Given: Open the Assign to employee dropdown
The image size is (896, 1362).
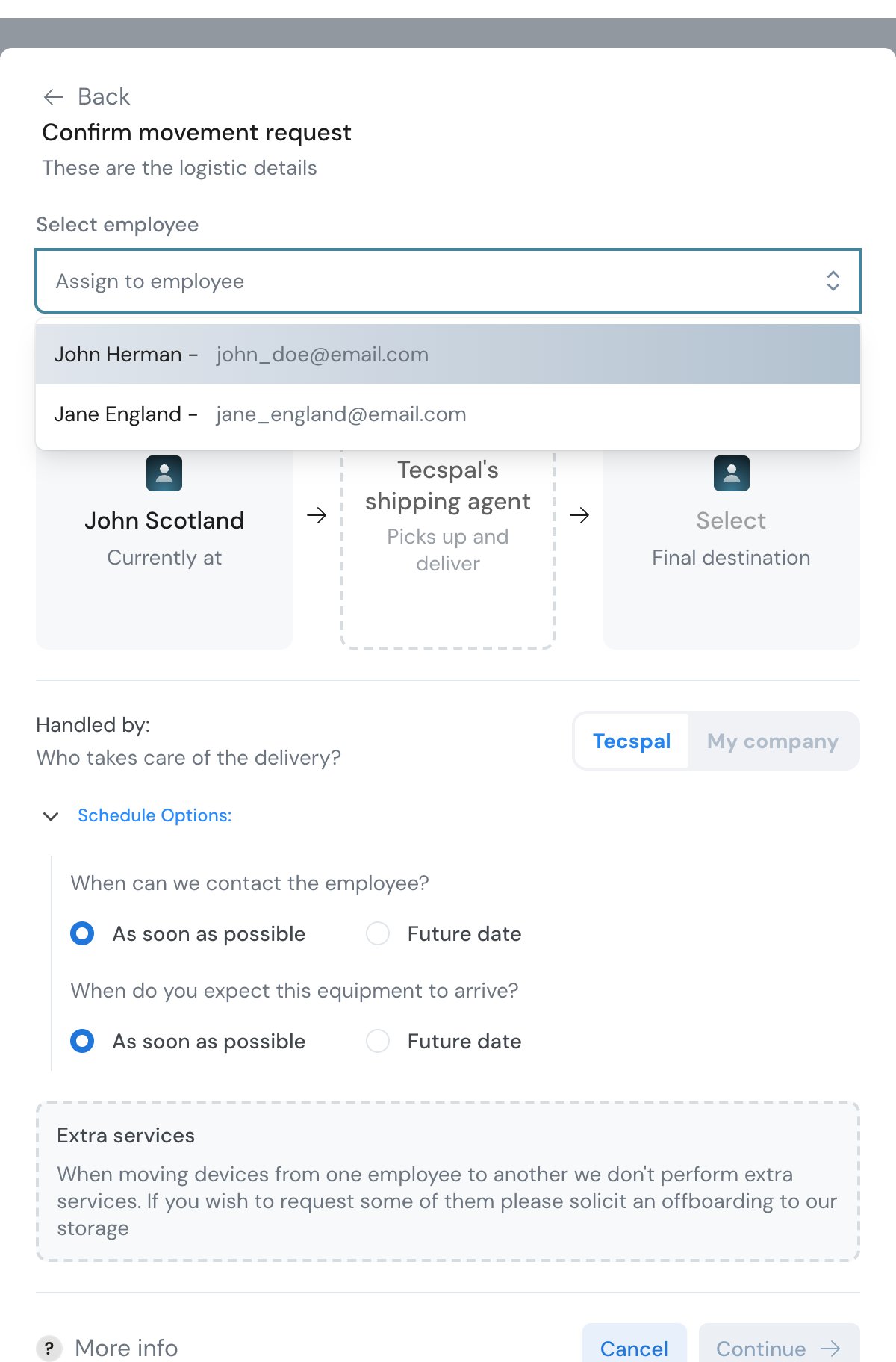Looking at the screenshot, I should click(x=448, y=281).
